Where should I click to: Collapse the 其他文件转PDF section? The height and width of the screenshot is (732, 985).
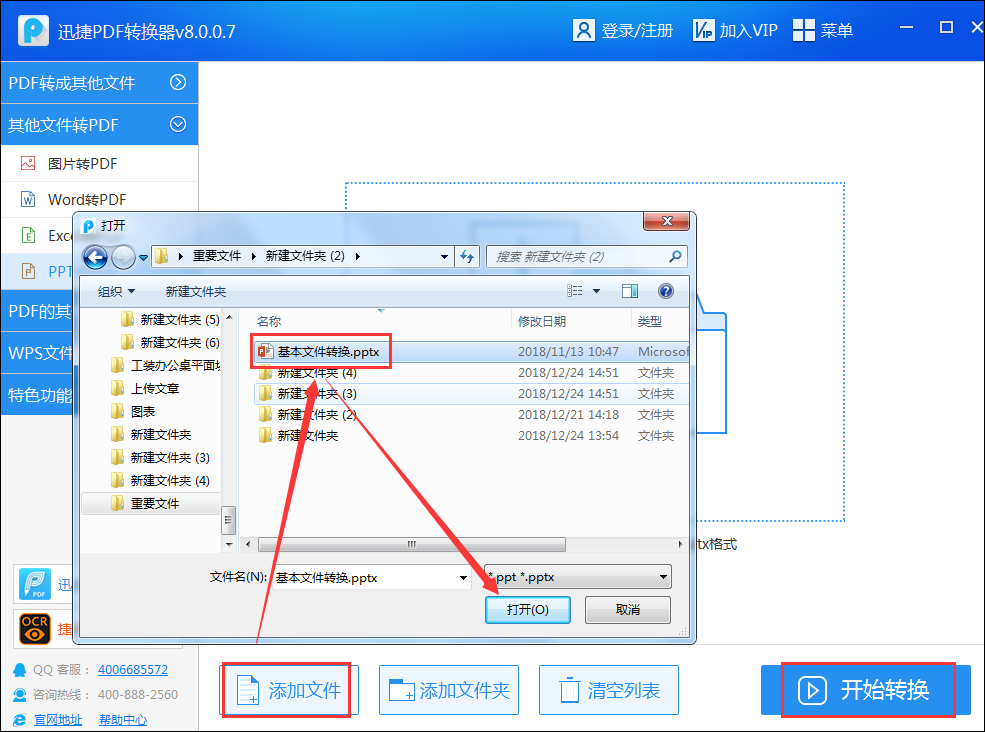click(x=178, y=124)
